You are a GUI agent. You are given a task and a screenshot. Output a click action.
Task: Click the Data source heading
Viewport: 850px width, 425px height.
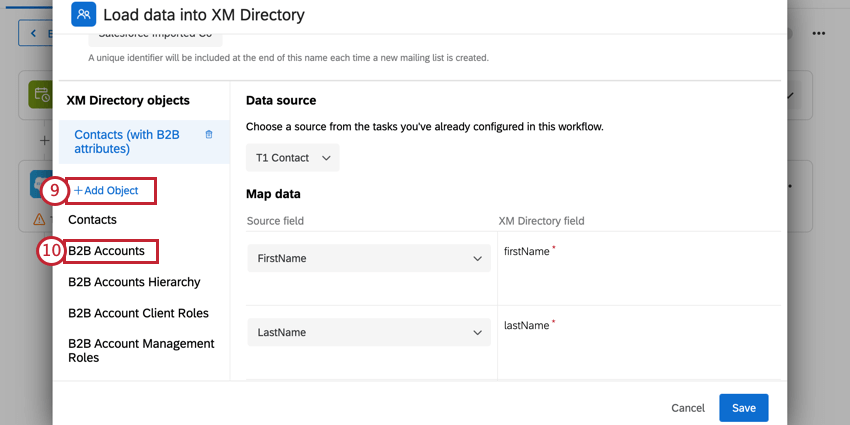click(281, 100)
